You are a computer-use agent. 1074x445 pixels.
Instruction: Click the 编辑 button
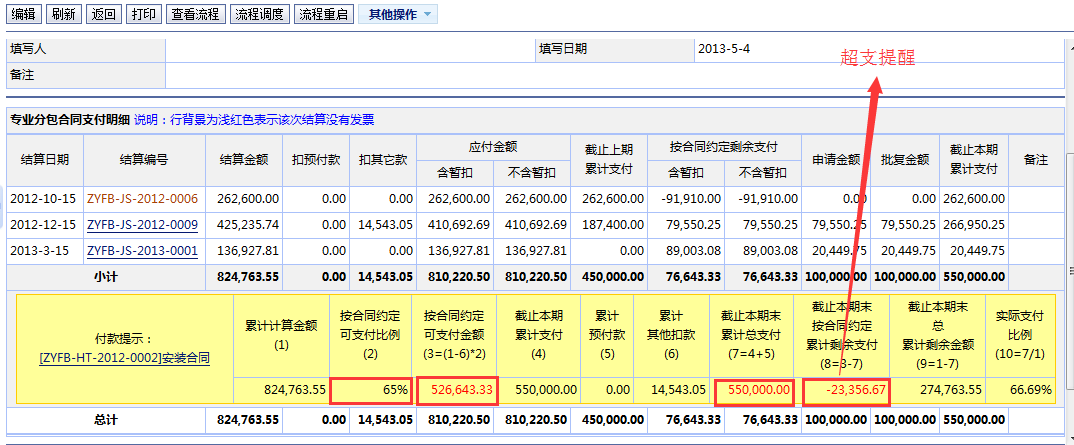coord(23,14)
